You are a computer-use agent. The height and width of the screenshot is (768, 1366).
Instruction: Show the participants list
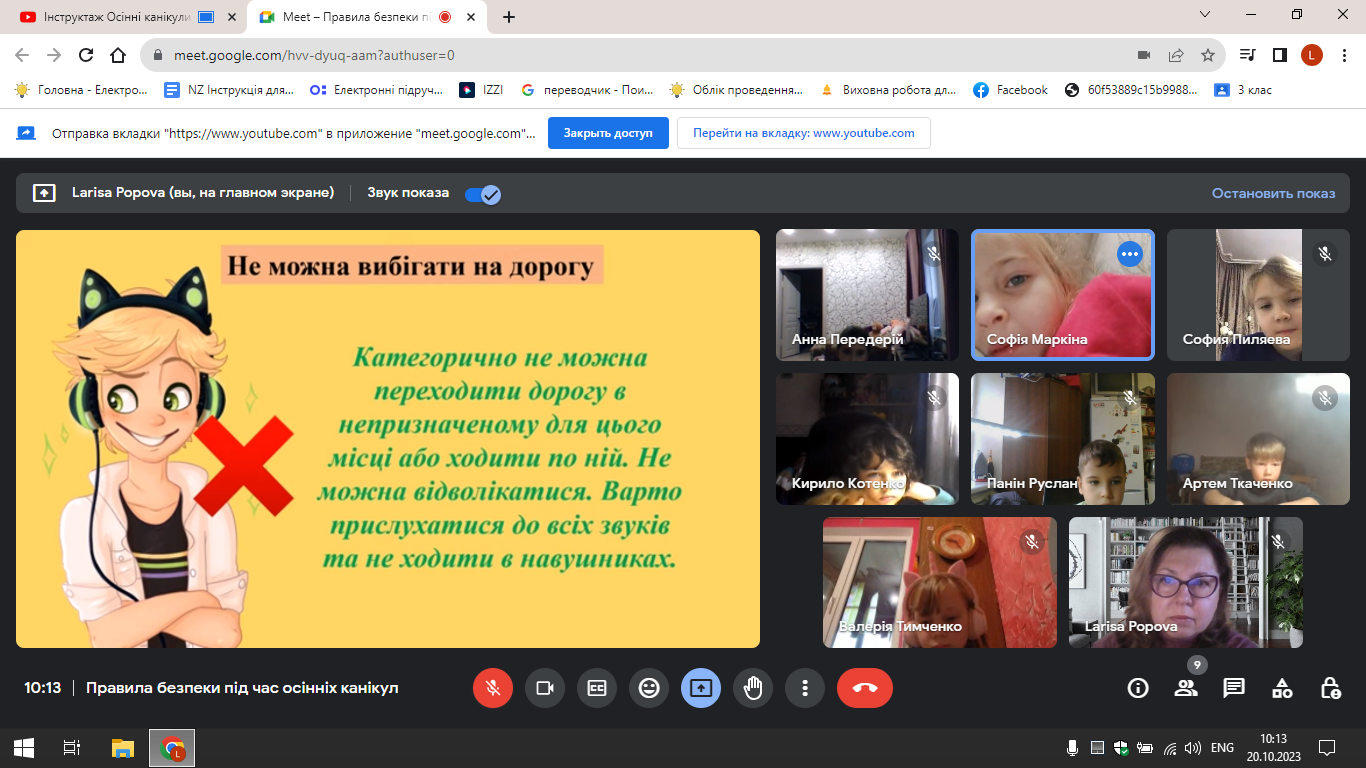[1186, 688]
